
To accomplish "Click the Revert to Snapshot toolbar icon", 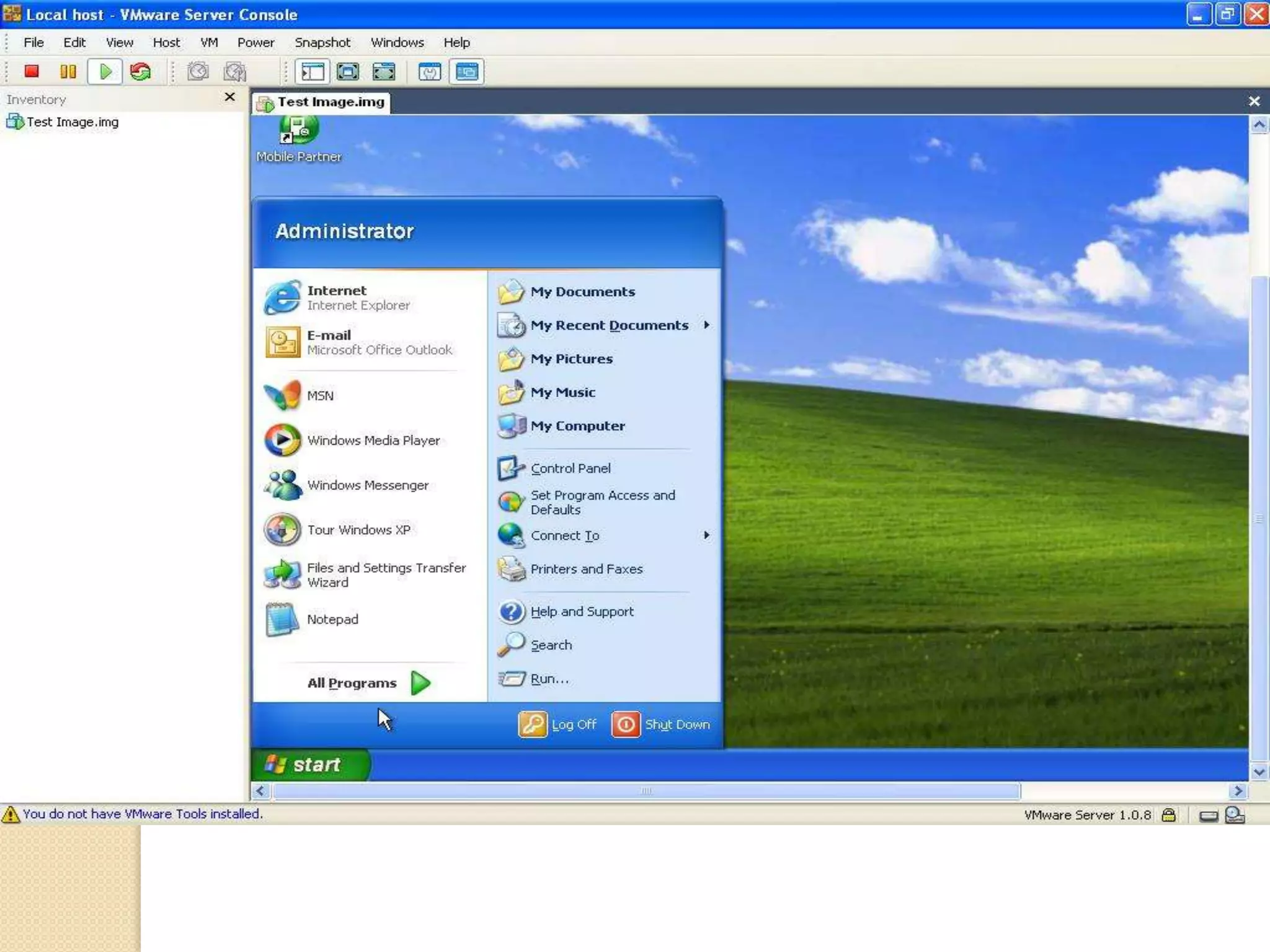I will coord(235,72).
